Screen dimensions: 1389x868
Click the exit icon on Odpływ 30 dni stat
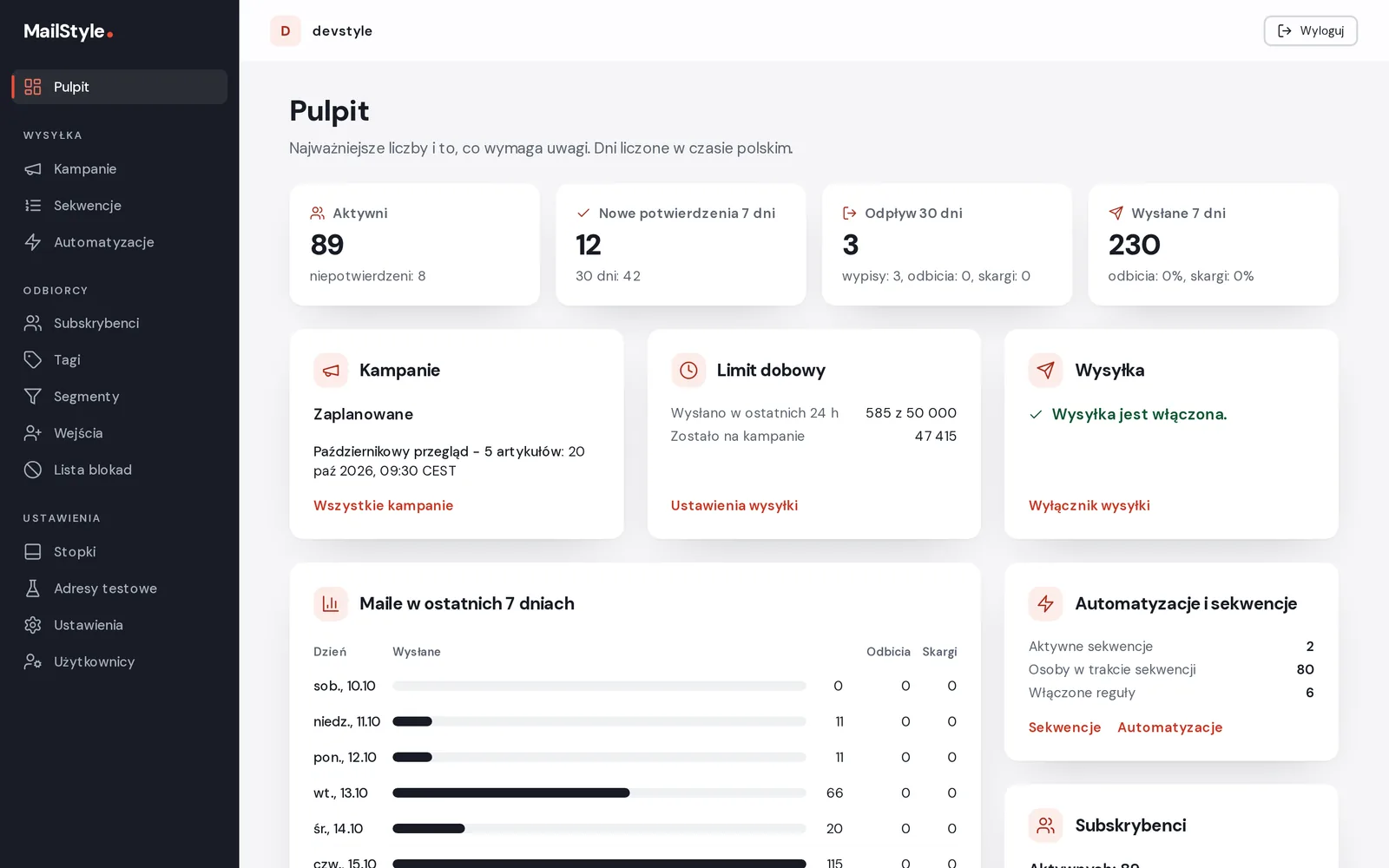850,214
